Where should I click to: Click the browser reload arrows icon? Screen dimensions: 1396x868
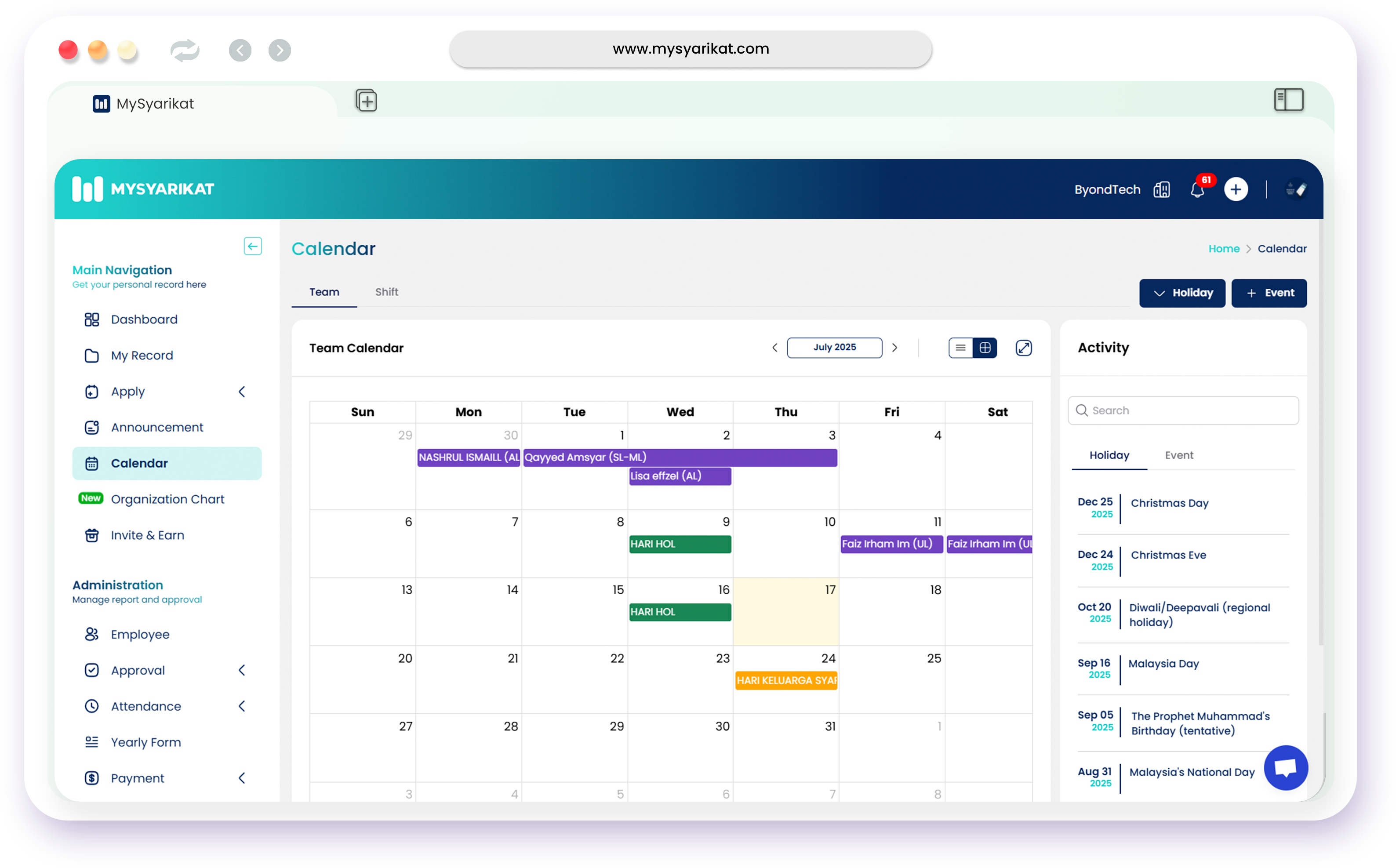(x=185, y=51)
